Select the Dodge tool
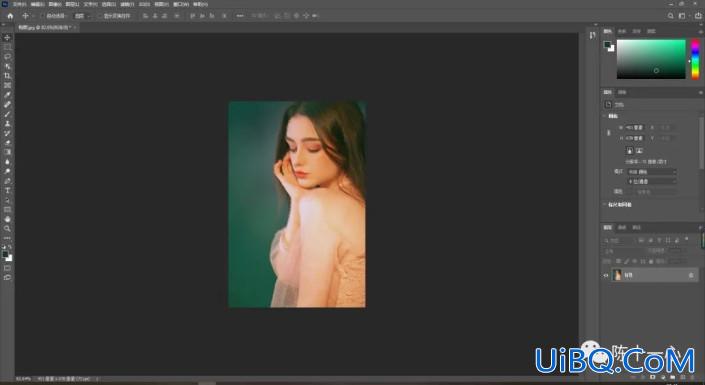This screenshot has width=705, height=385. (x=7, y=171)
